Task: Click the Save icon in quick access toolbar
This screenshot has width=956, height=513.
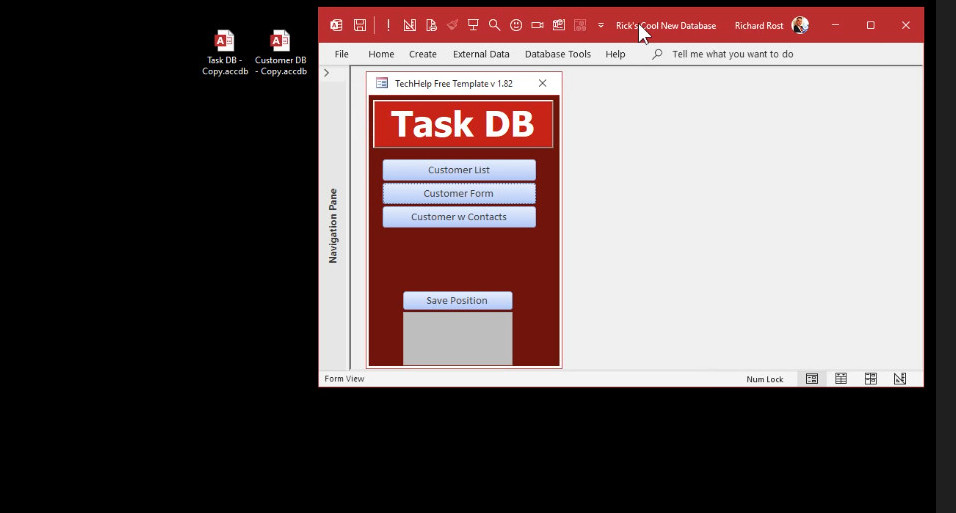Action: coord(359,25)
